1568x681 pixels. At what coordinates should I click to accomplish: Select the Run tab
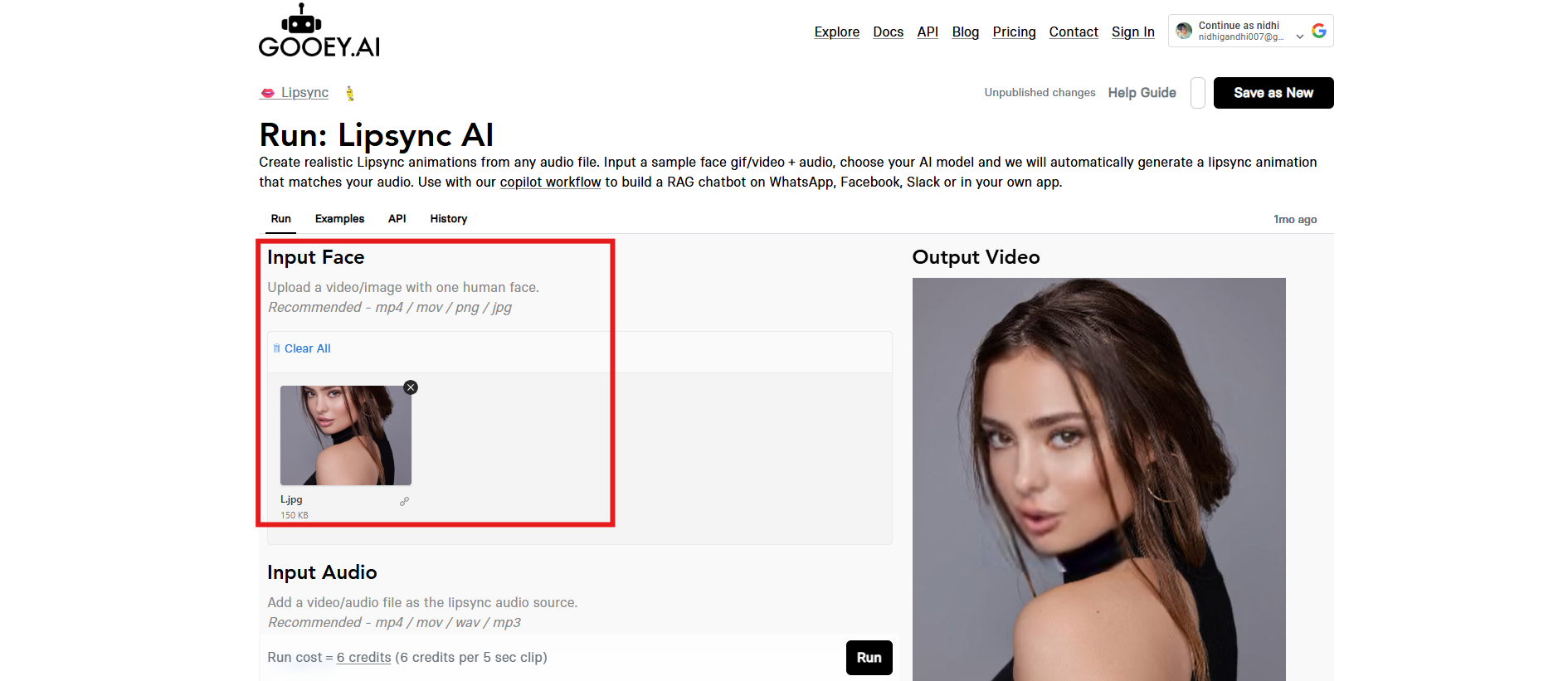tap(281, 219)
